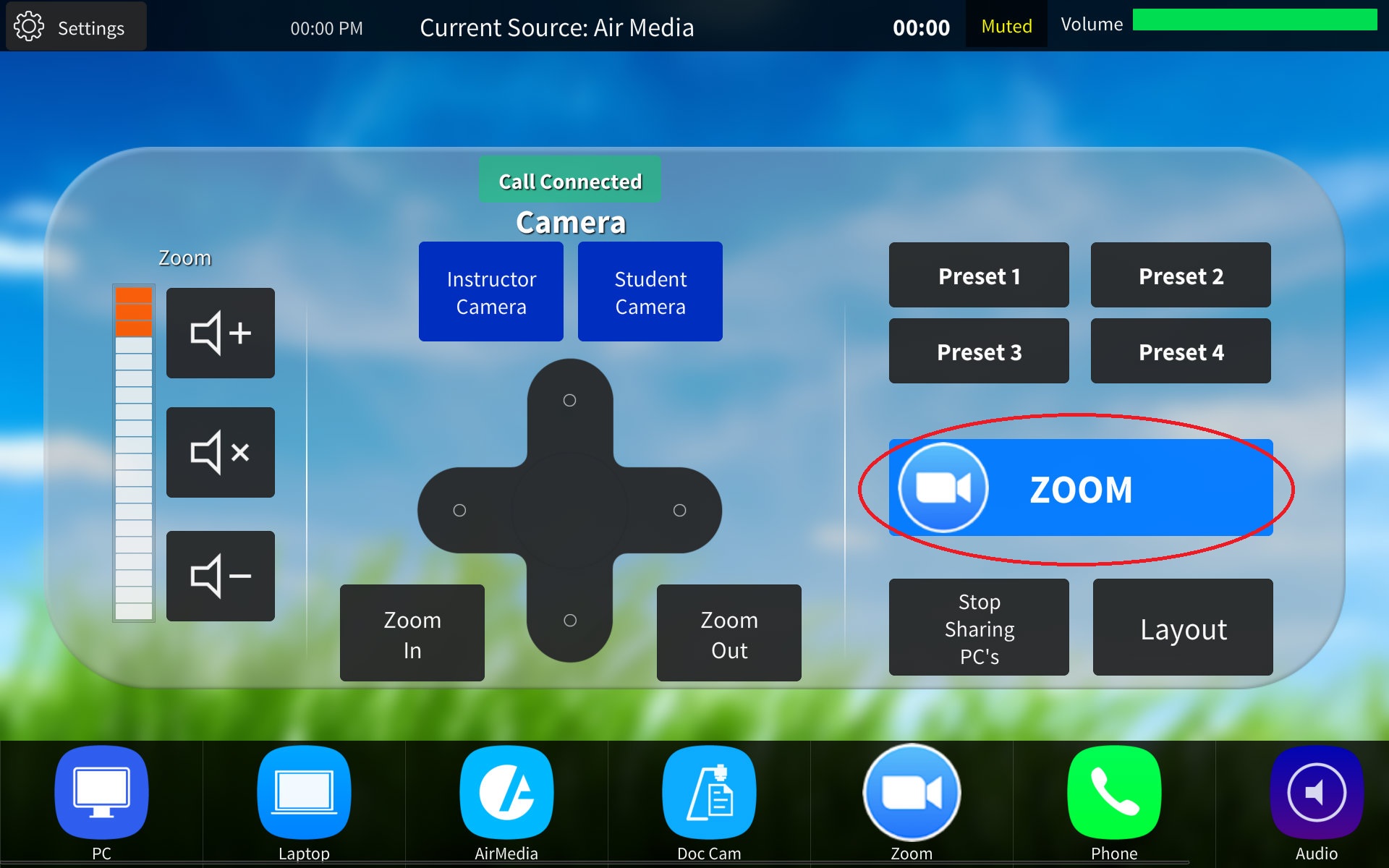Open the Phone dialer icon
This screenshot has height=868, width=1389.
click(x=1114, y=793)
